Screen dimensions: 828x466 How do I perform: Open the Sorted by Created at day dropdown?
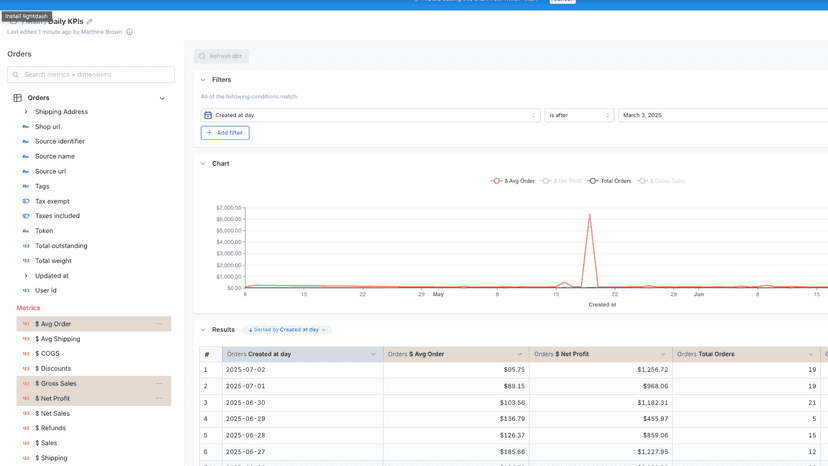287,330
